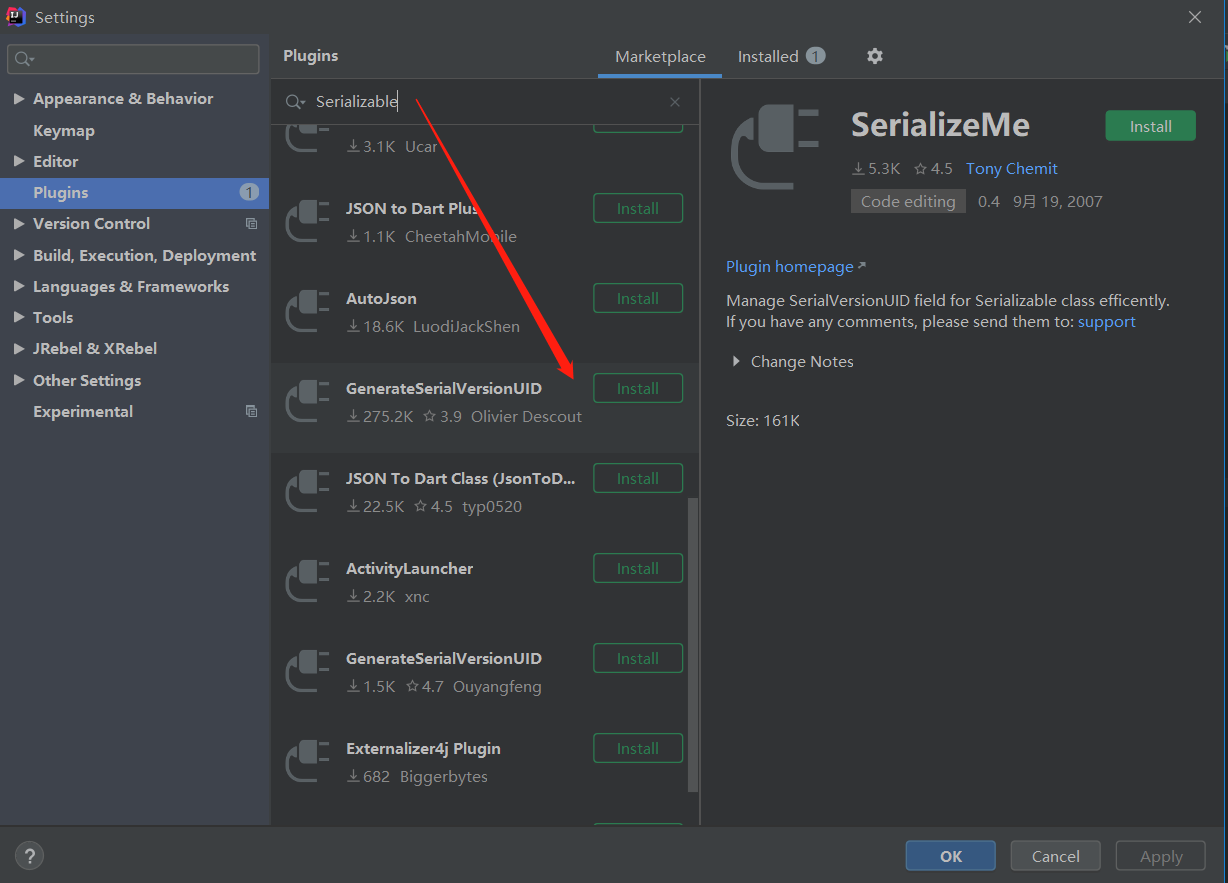Click the Externalizer4j Plugin icon

point(308,761)
